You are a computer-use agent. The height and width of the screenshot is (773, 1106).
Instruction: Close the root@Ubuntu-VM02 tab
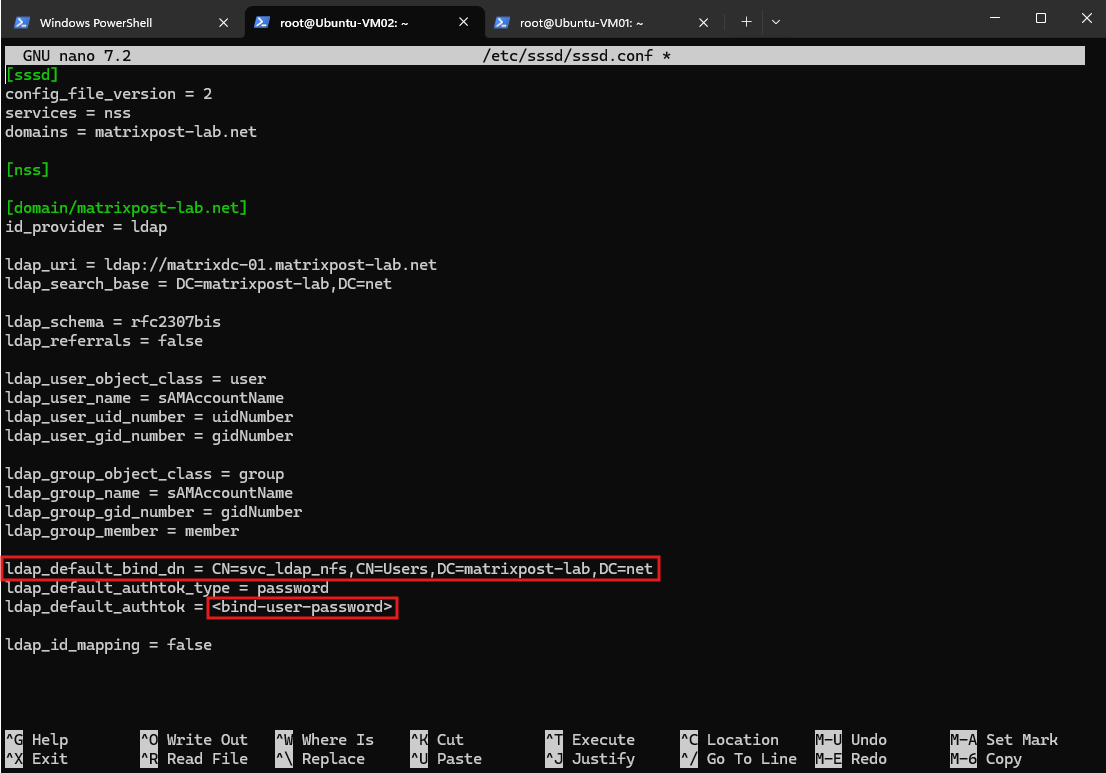(x=463, y=22)
